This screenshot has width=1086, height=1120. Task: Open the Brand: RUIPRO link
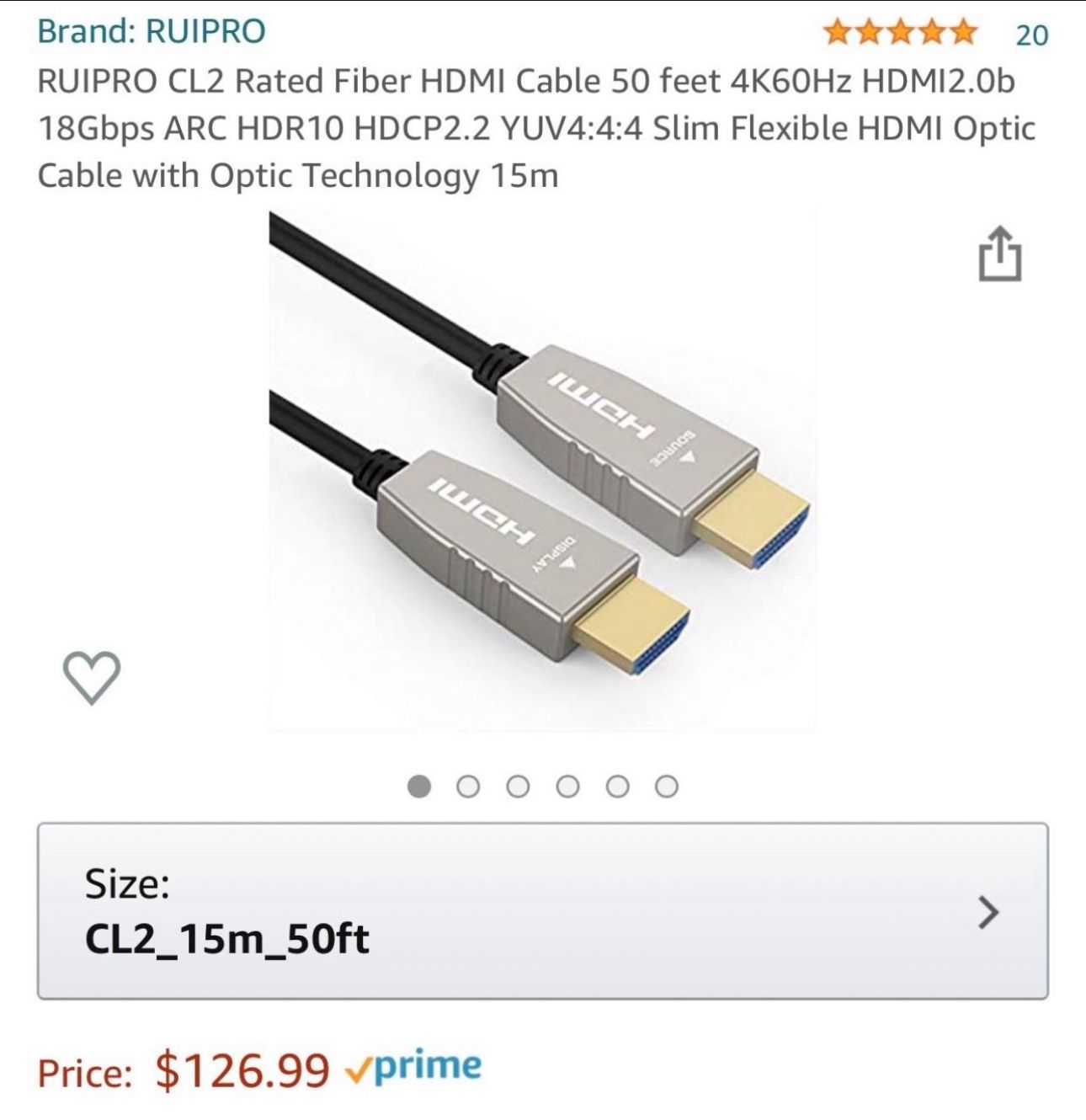(x=152, y=31)
